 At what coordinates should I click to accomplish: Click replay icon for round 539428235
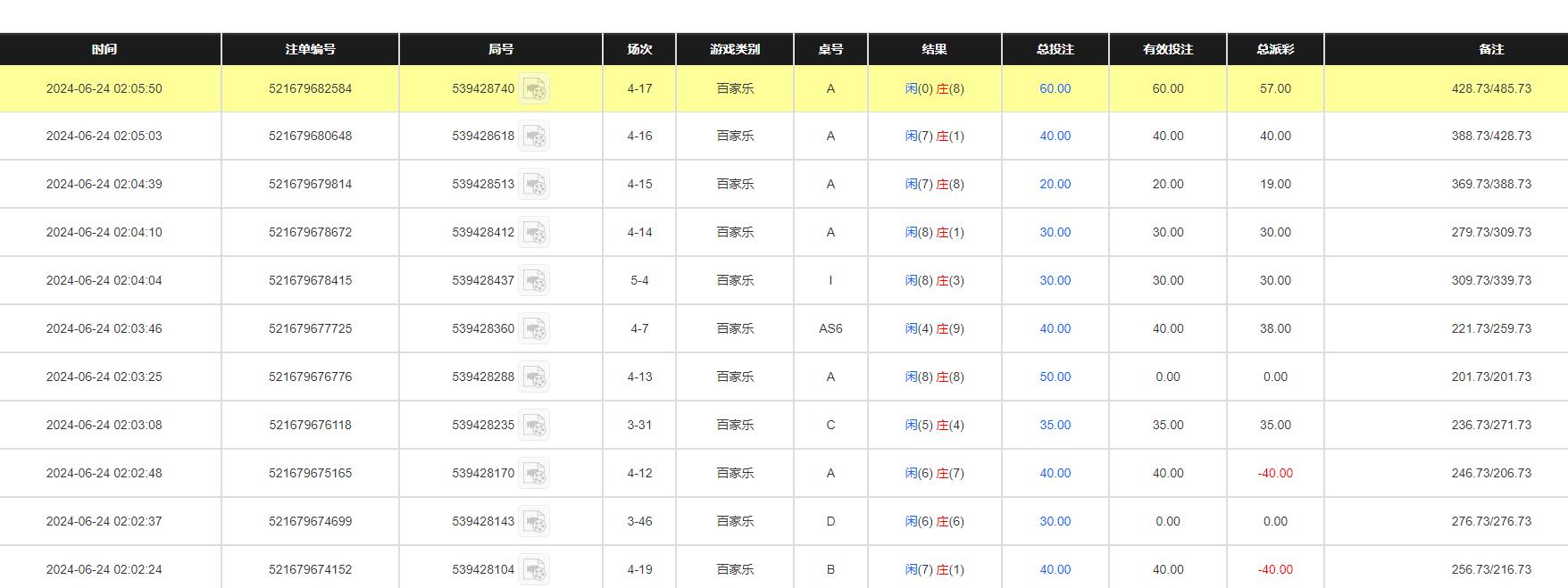(534, 426)
